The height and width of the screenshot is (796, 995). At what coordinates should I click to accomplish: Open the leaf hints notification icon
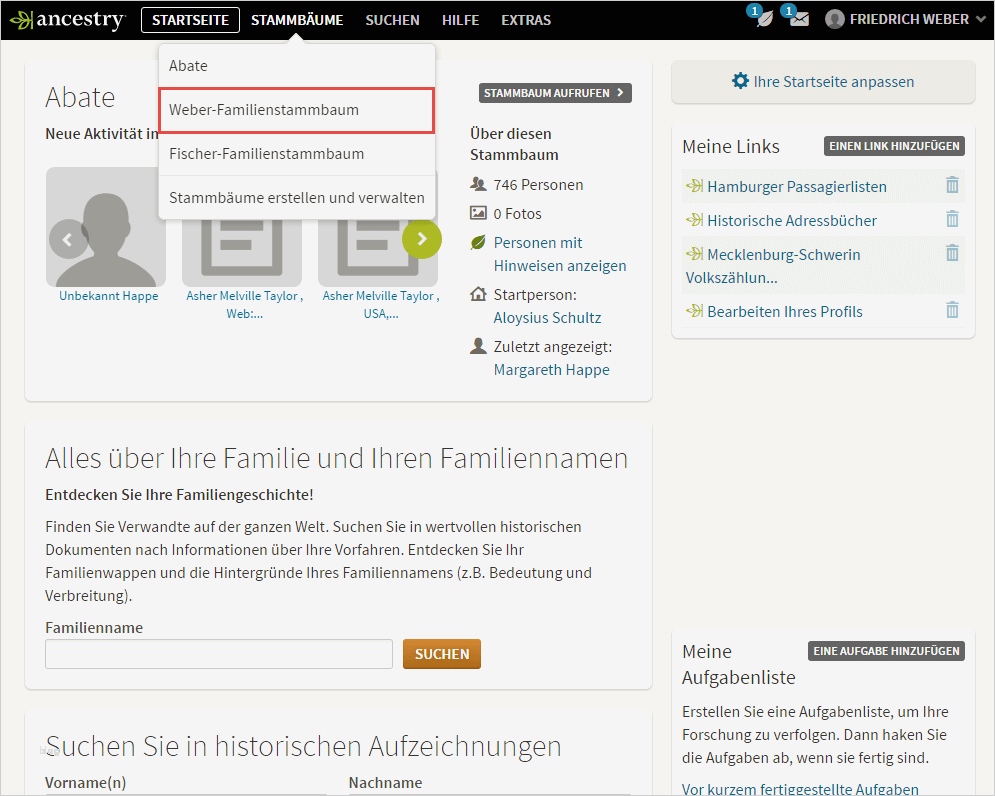tap(764, 18)
